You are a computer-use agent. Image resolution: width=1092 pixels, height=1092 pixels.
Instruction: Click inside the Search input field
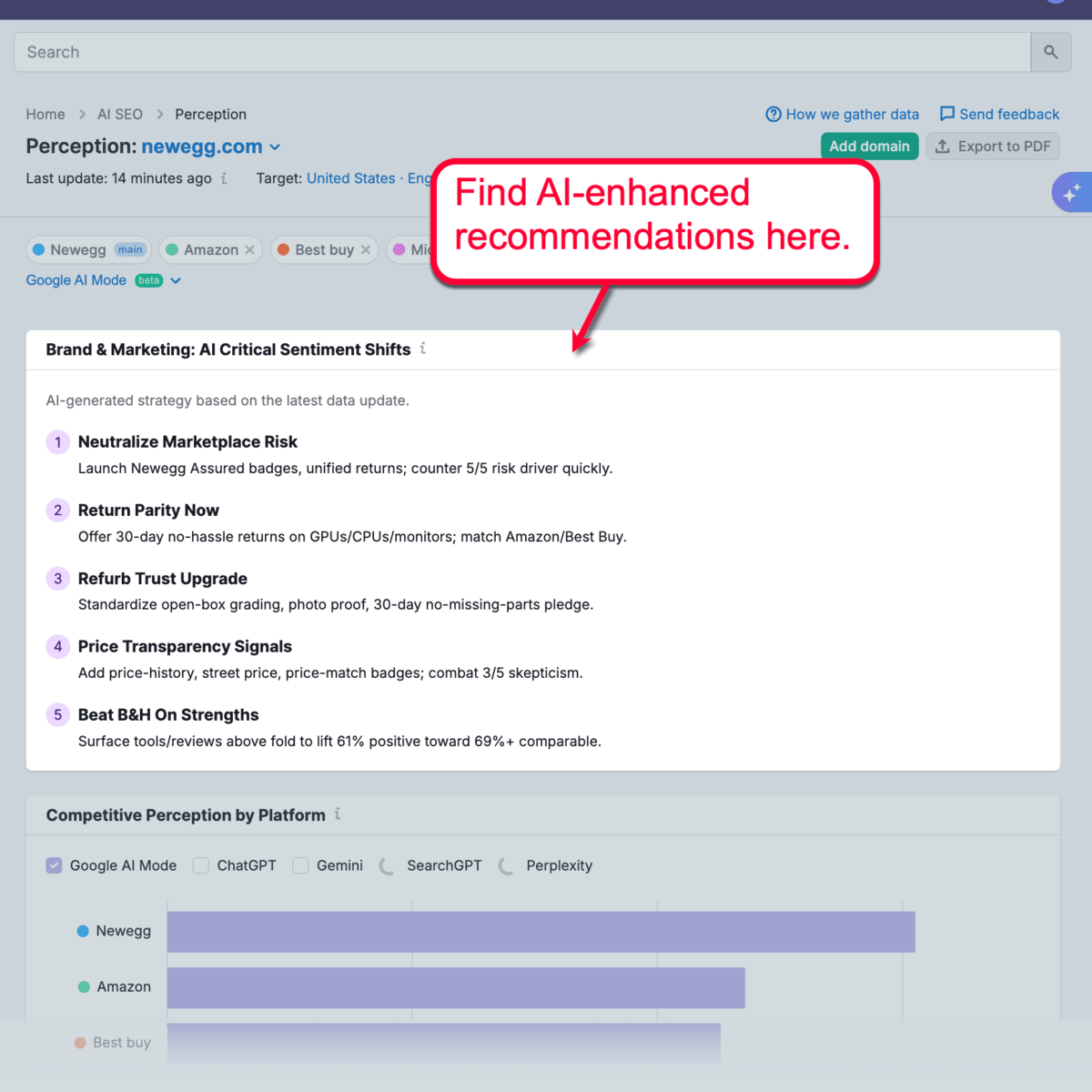coord(364,52)
